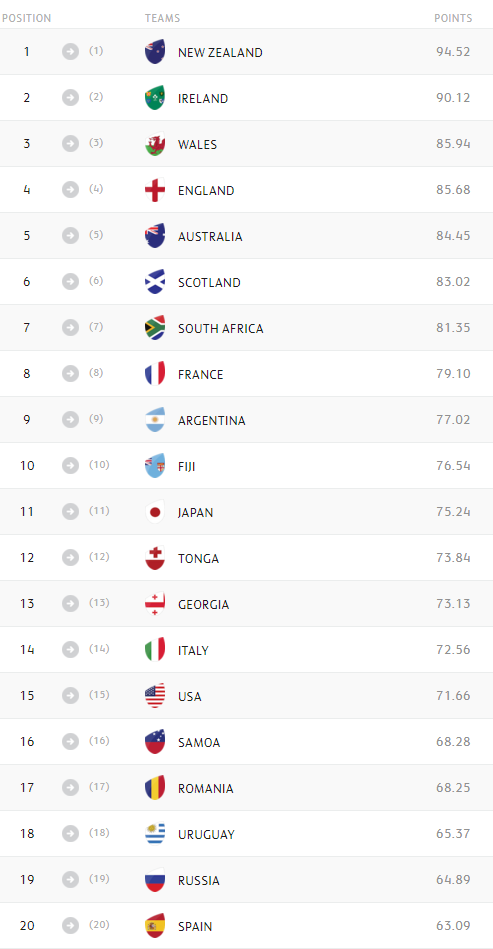
Task: Select the GEORGIA team name
Action: click(x=203, y=605)
